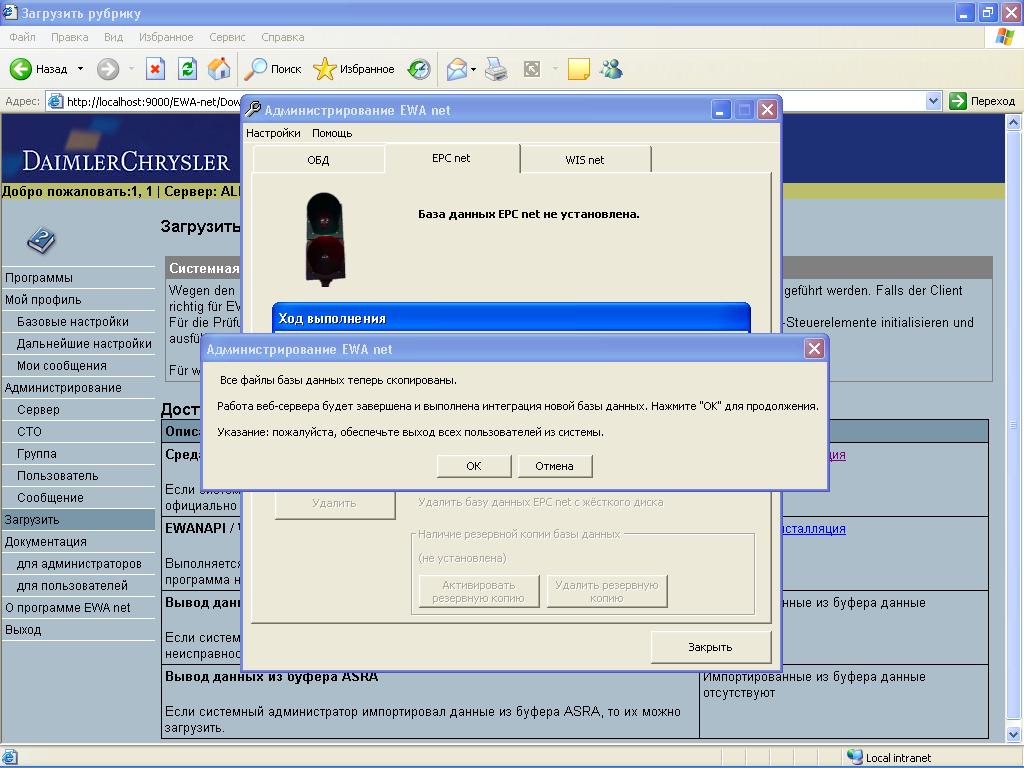The height and width of the screenshot is (768, 1024).
Task: Click the Stop loading icon
Action: [155, 69]
